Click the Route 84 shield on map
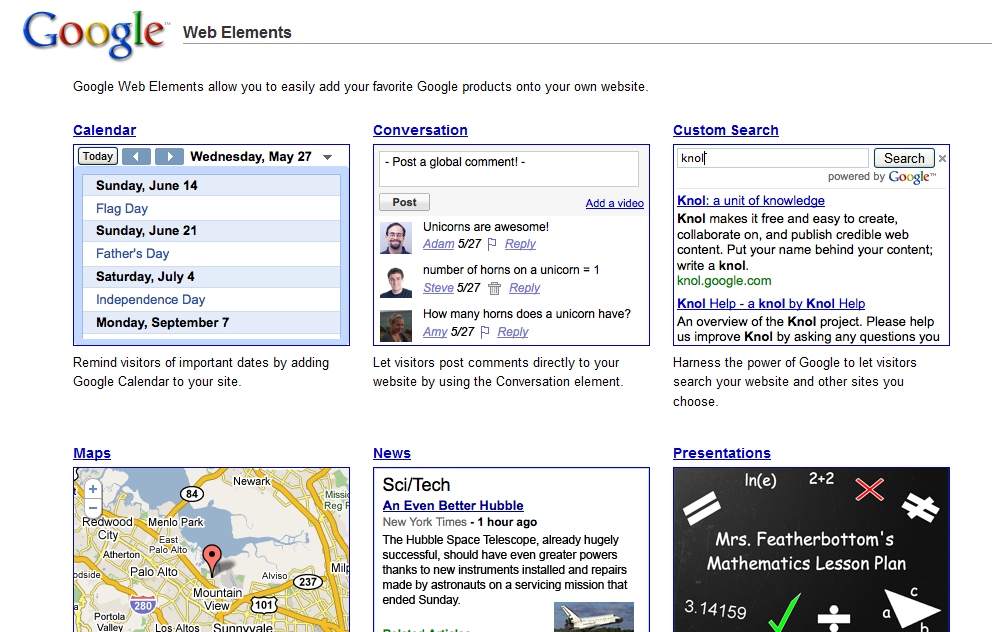The image size is (992, 632). [x=192, y=493]
